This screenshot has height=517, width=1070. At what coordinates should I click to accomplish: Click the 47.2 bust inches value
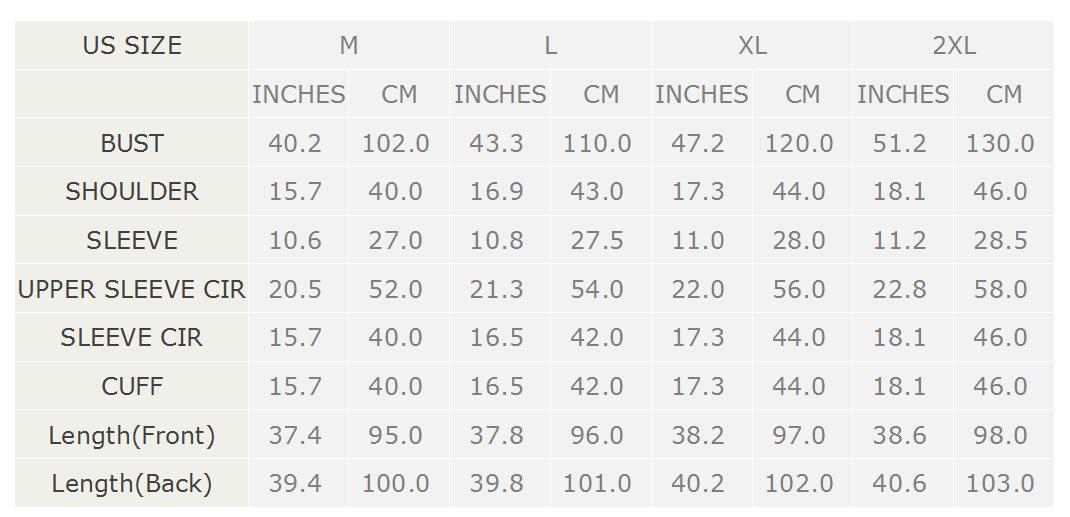698,143
